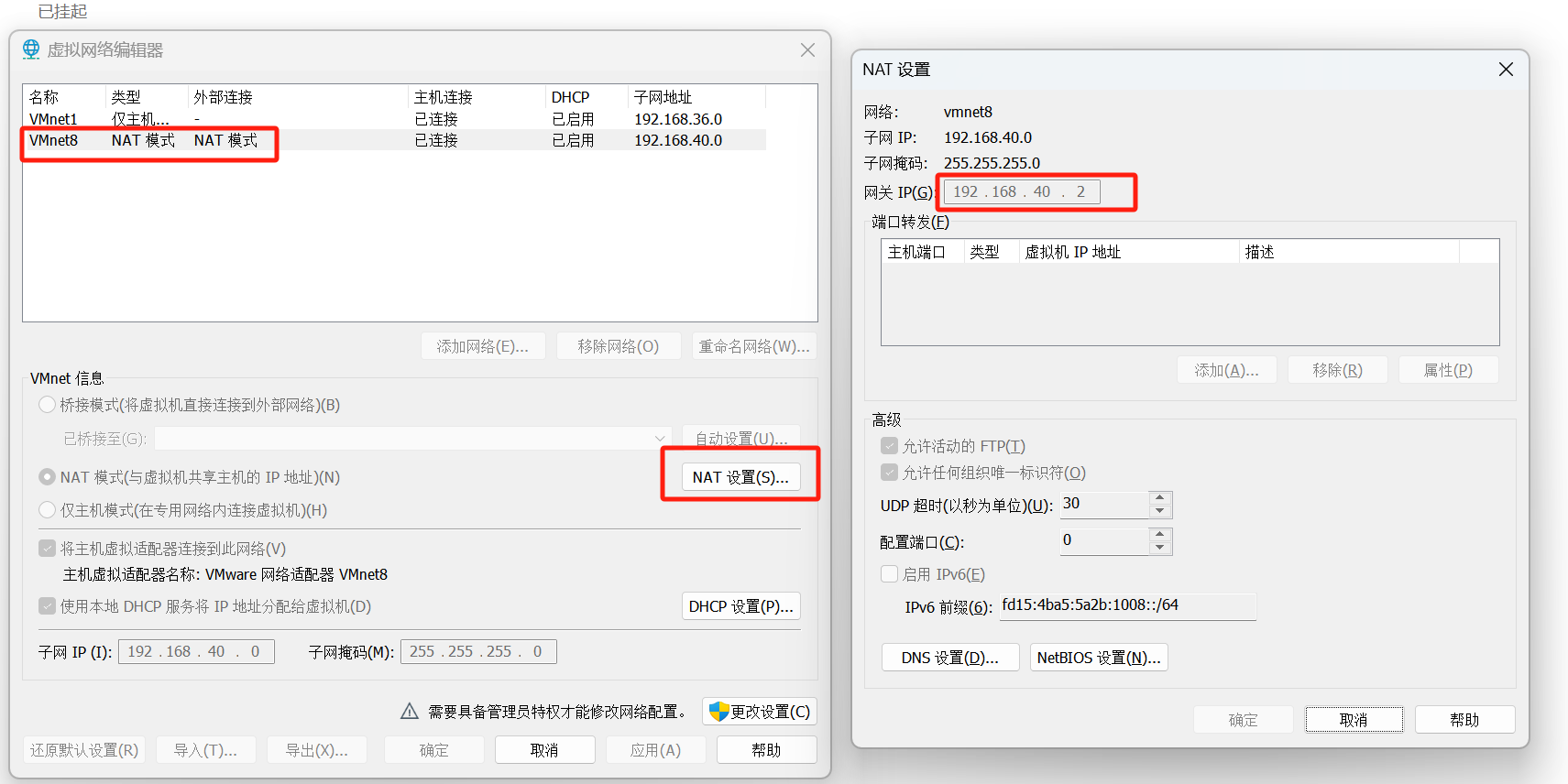
Task: Click the 导出(X)... button
Action: (317, 750)
